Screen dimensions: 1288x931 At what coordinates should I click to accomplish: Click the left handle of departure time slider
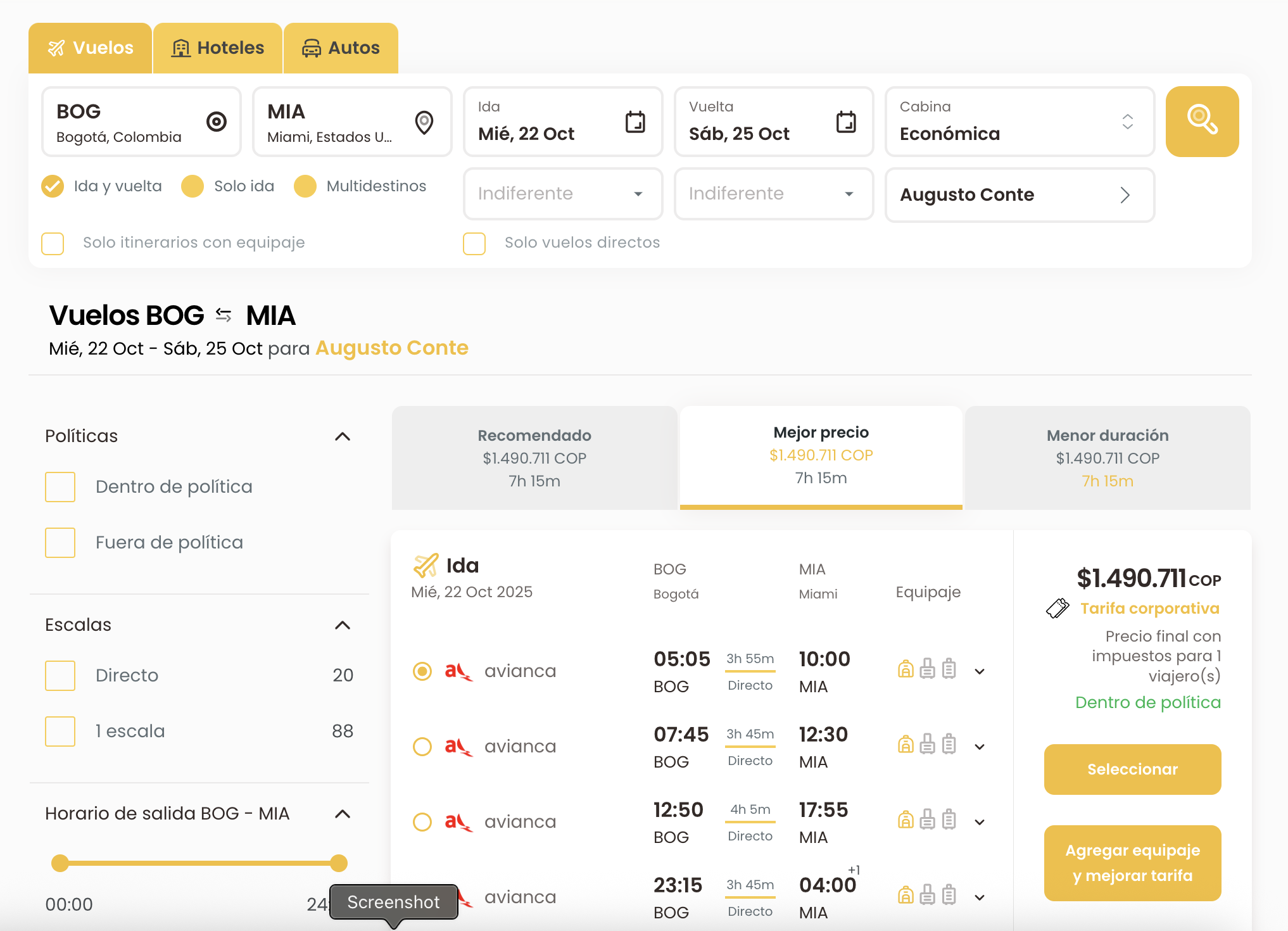60,863
